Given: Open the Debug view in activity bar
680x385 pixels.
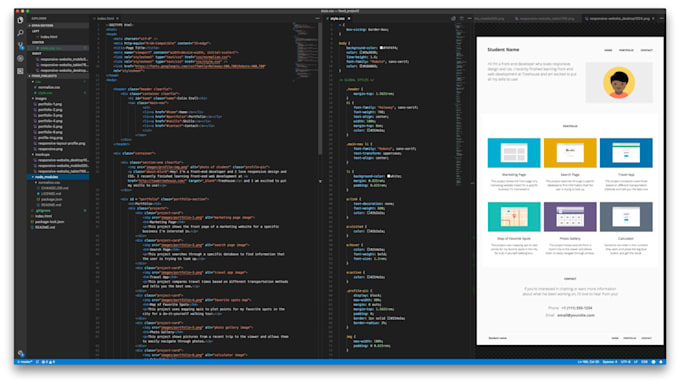Looking at the screenshot, I should [x=20, y=58].
